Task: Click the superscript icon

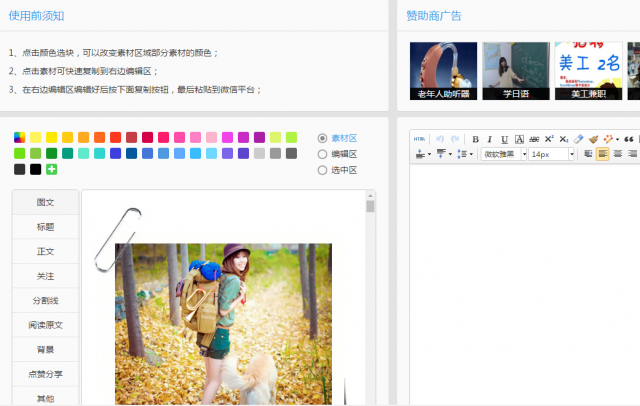Action: click(x=549, y=139)
